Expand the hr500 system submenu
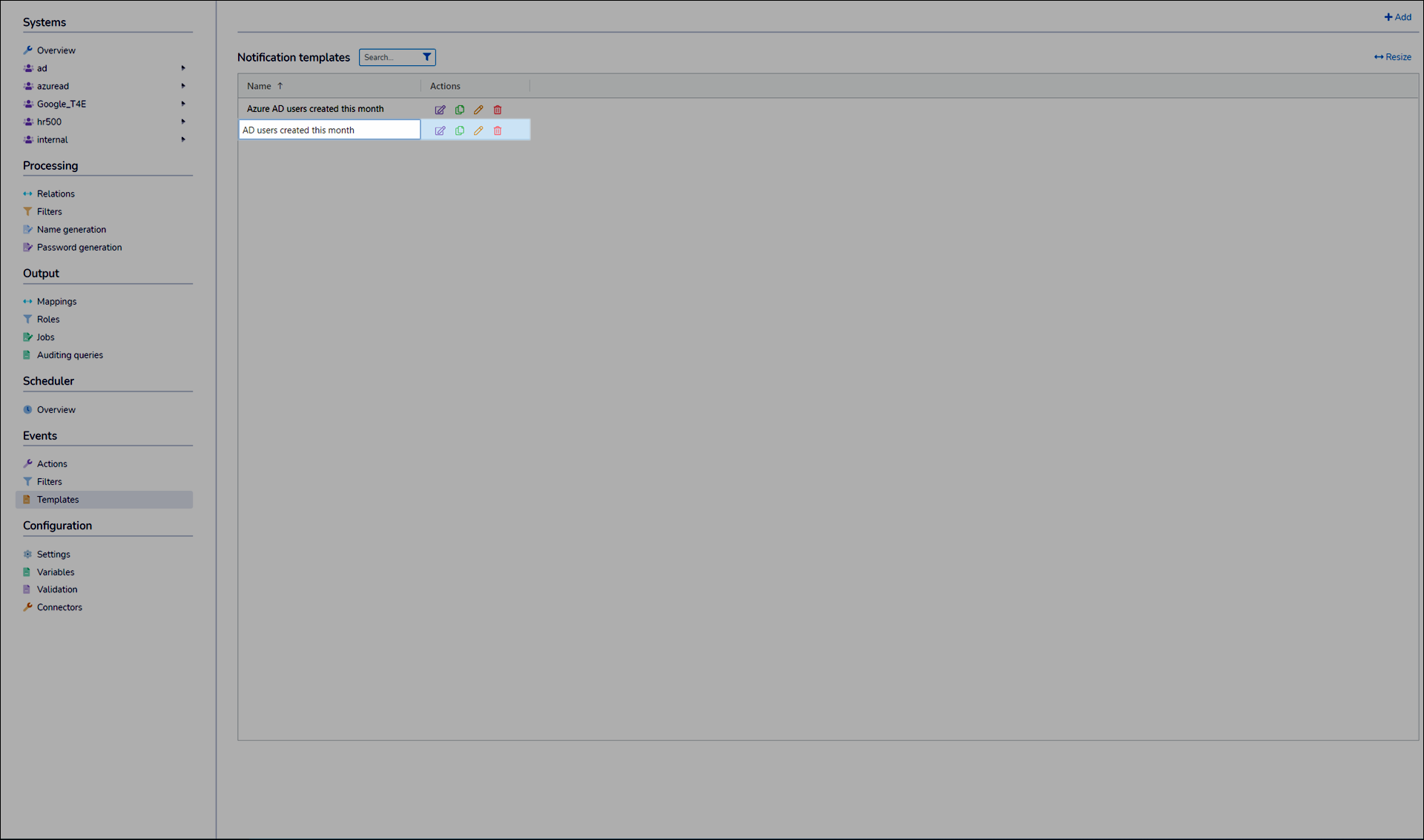The height and width of the screenshot is (840, 1424). click(x=183, y=122)
